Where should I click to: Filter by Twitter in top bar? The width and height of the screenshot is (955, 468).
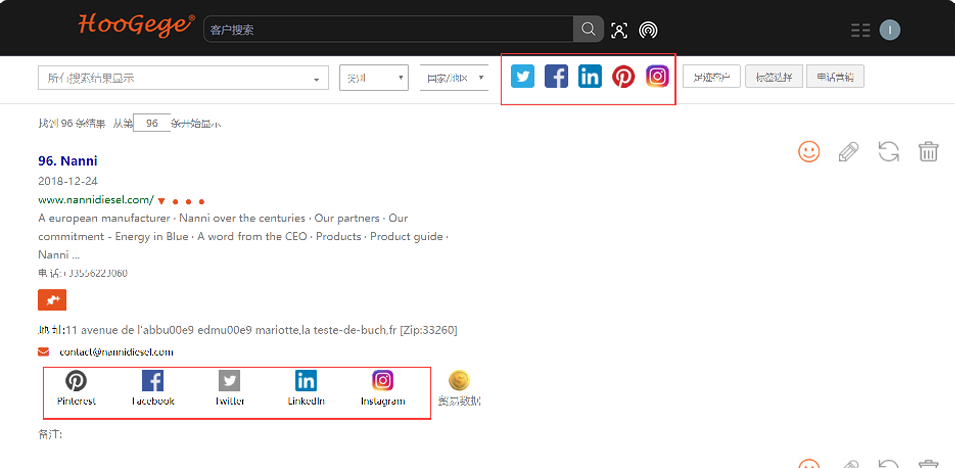coord(523,77)
